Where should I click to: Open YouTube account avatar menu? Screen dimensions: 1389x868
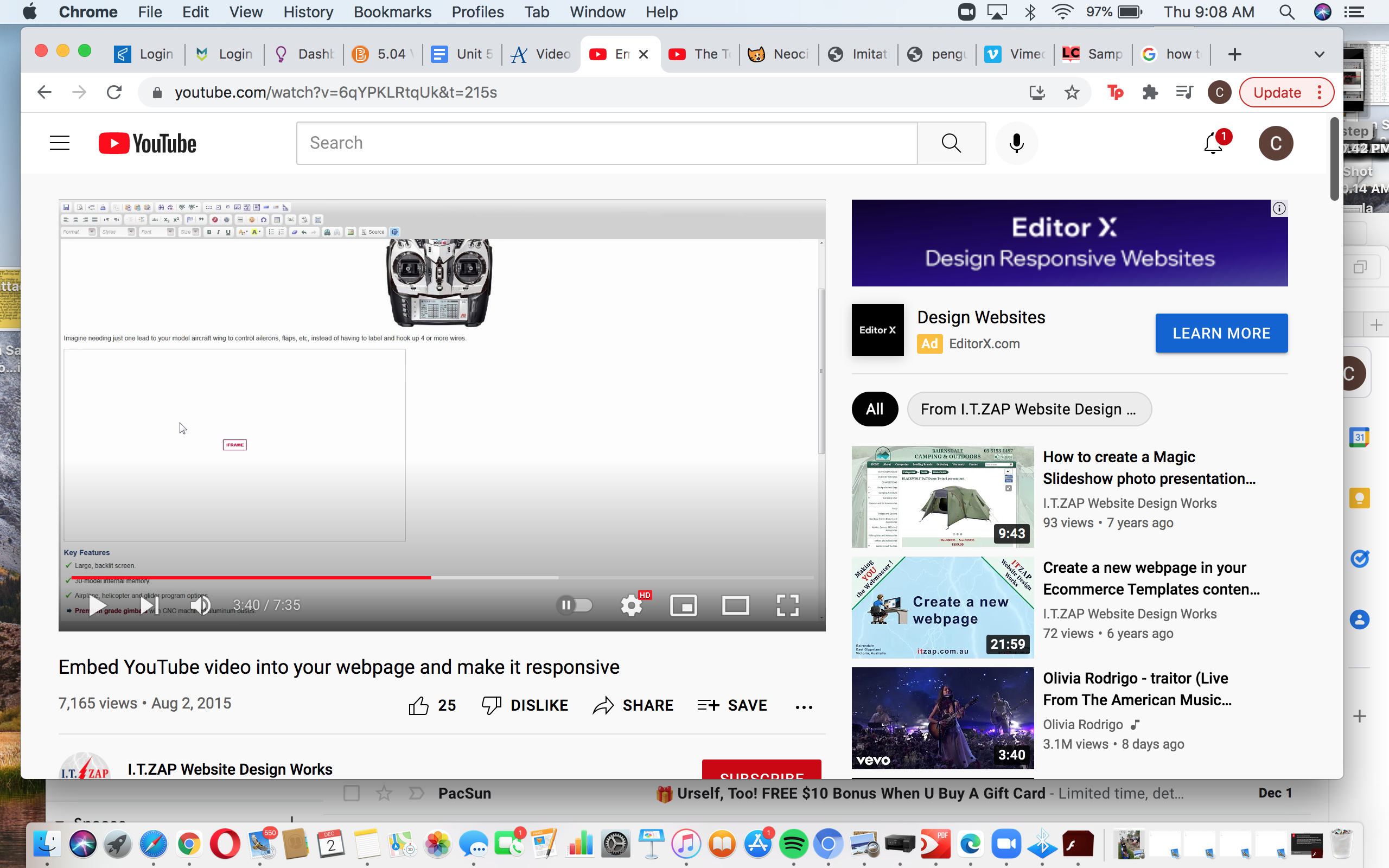[x=1276, y=143]
